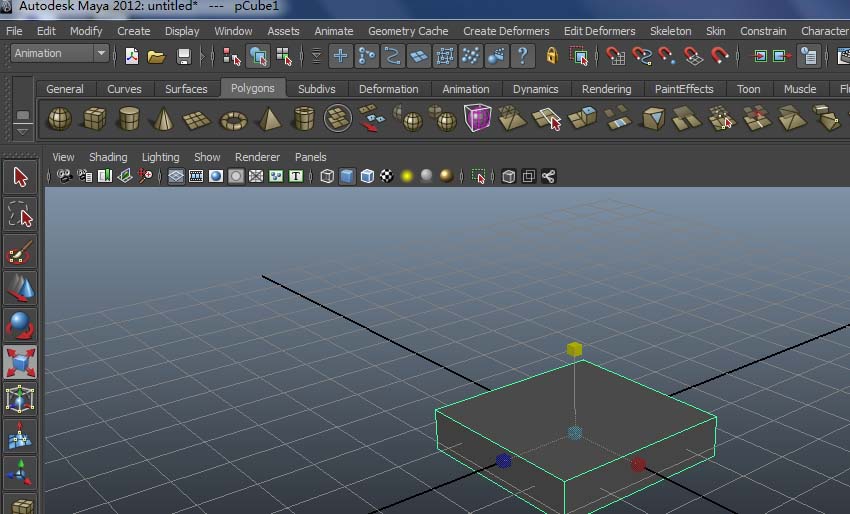The height and width of the screenshot is (514, 850).
Task: Select the Paint Selection tool
Action: [x=20, y=252]
